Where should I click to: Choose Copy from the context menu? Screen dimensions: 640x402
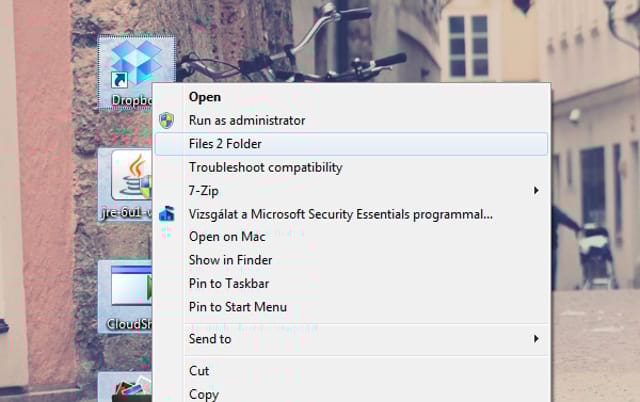351,393
